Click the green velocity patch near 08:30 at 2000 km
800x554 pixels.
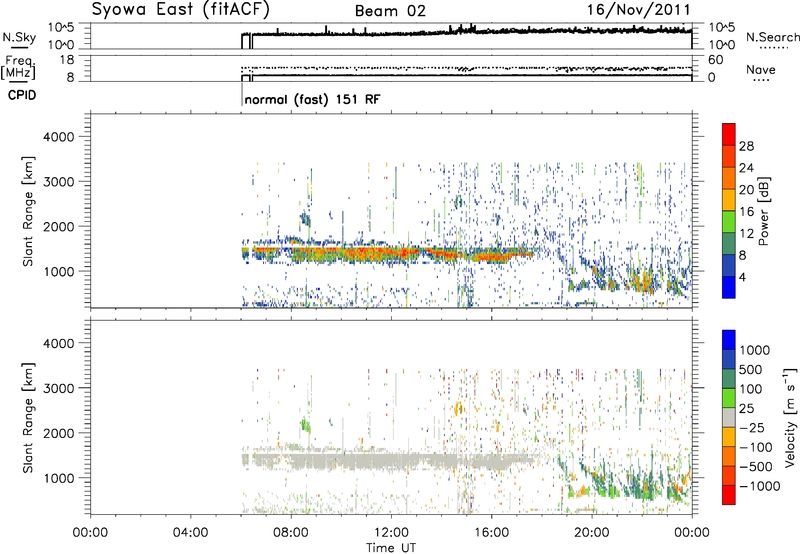(x=305, y=424)
